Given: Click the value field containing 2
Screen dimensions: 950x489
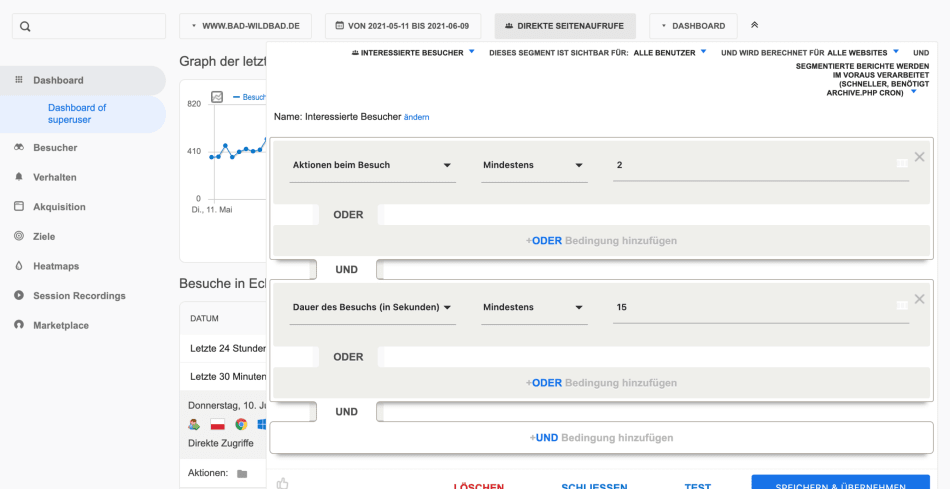Looking at the screenshot, I should (x=761, y=165).
